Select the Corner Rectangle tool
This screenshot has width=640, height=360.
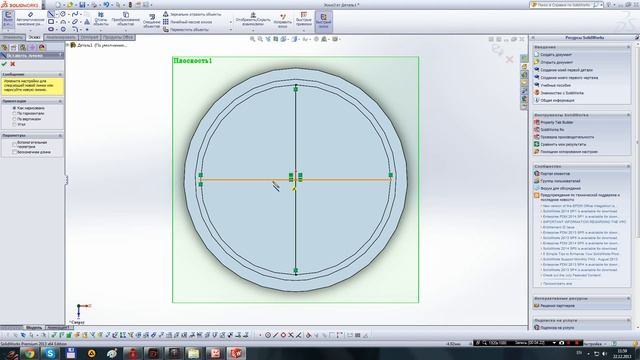pos(51,22)
